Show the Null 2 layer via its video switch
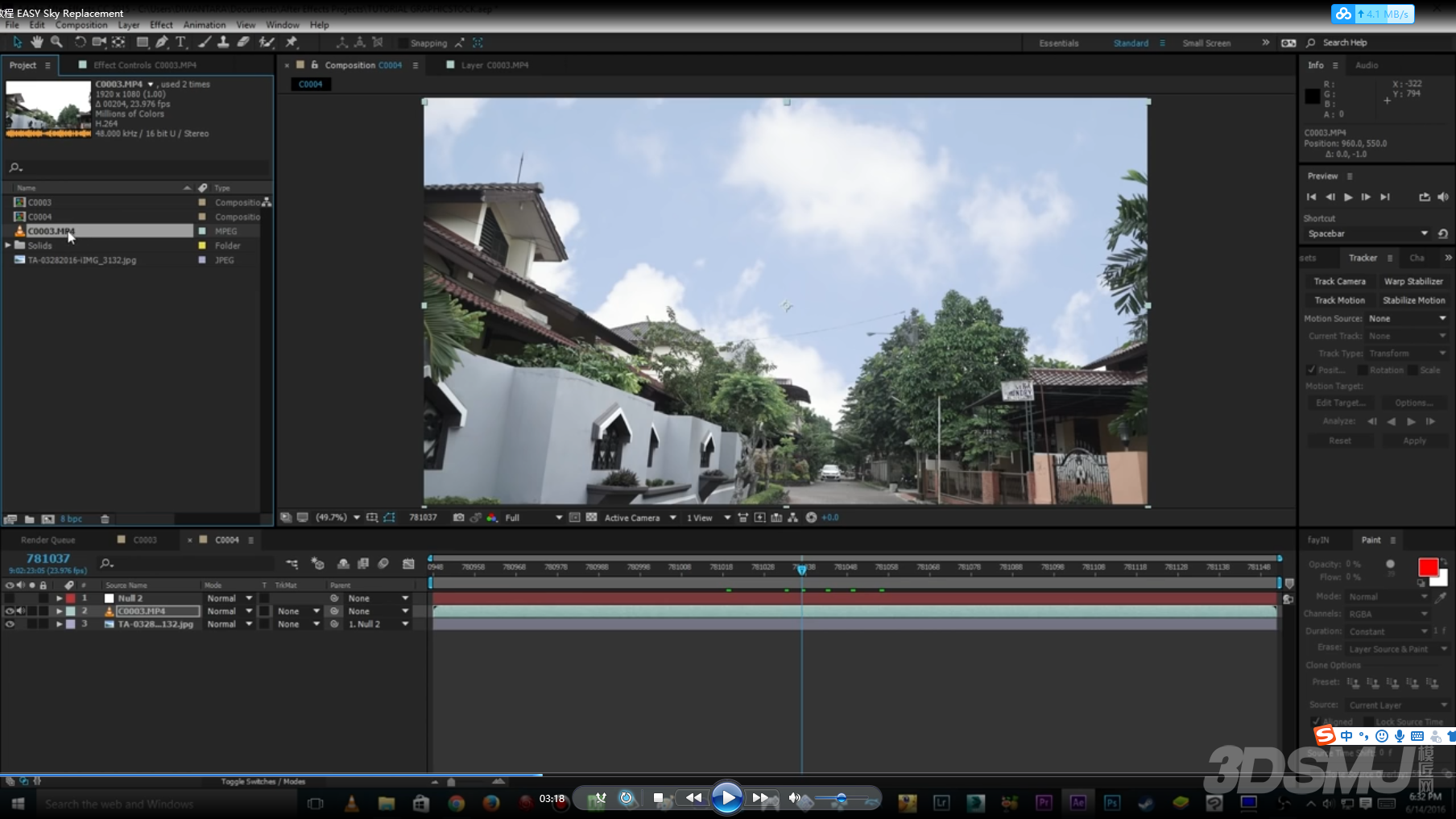The image size is (1456, 819). coord(10,598)
